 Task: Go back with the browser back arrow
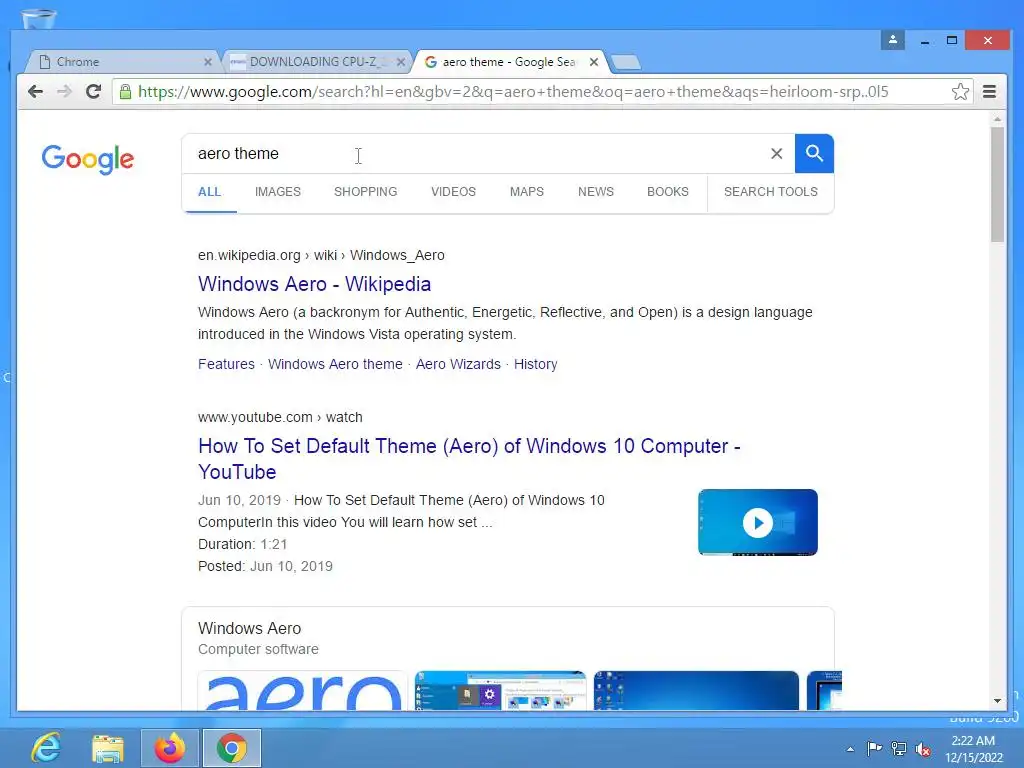pos(35,91)
